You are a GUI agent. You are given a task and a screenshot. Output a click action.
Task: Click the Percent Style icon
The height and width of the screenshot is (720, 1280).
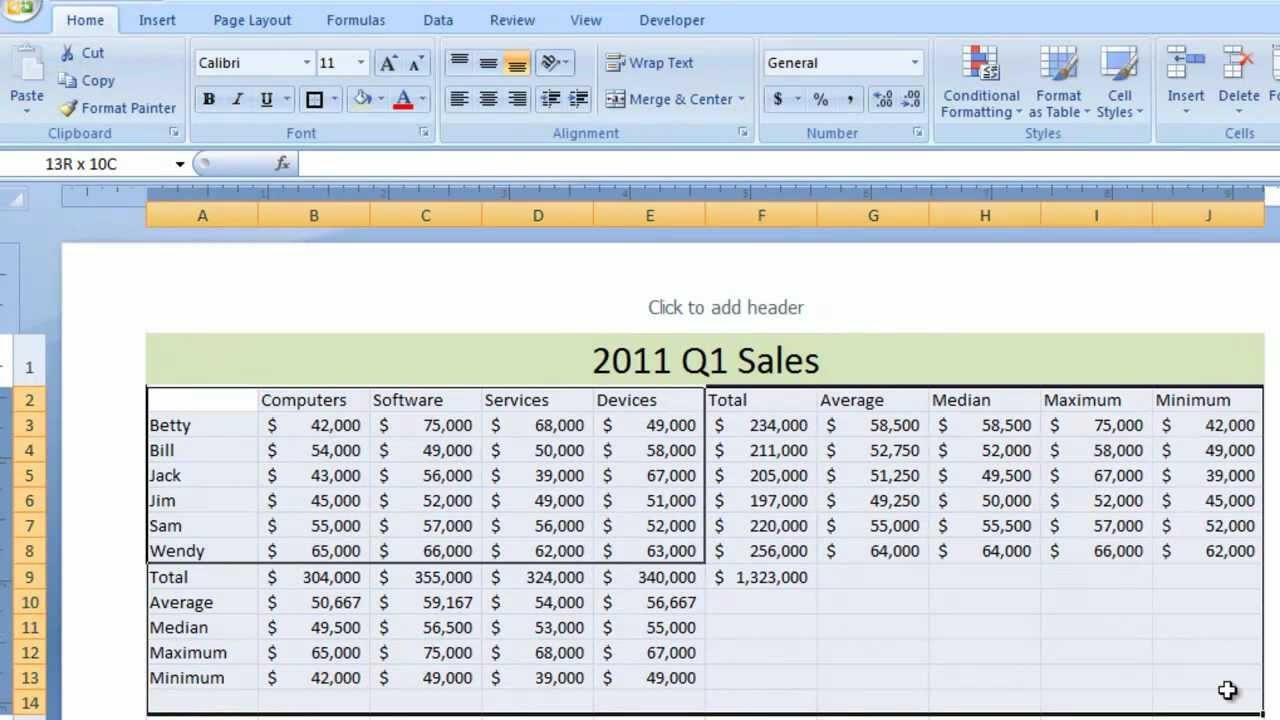pyautogui.click(x=820, y=99)
